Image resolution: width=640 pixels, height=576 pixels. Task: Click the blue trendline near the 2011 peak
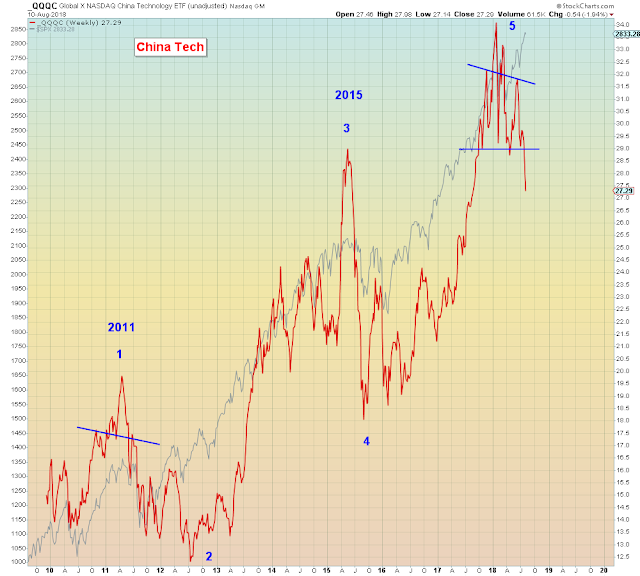click(x=118, y=436)
